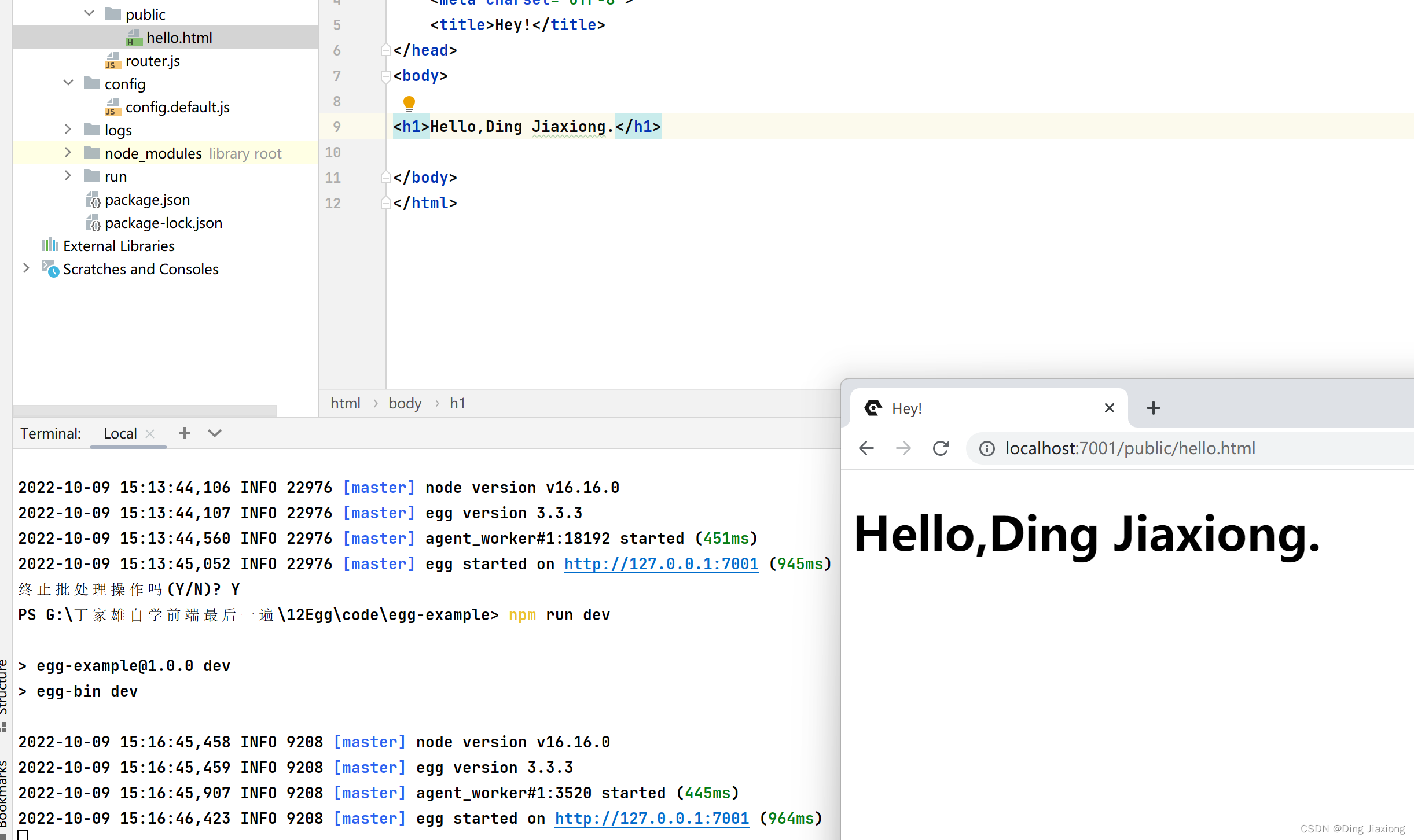Go back in the browser
This screenshot has height=840, width=1414.
[866, 448]
